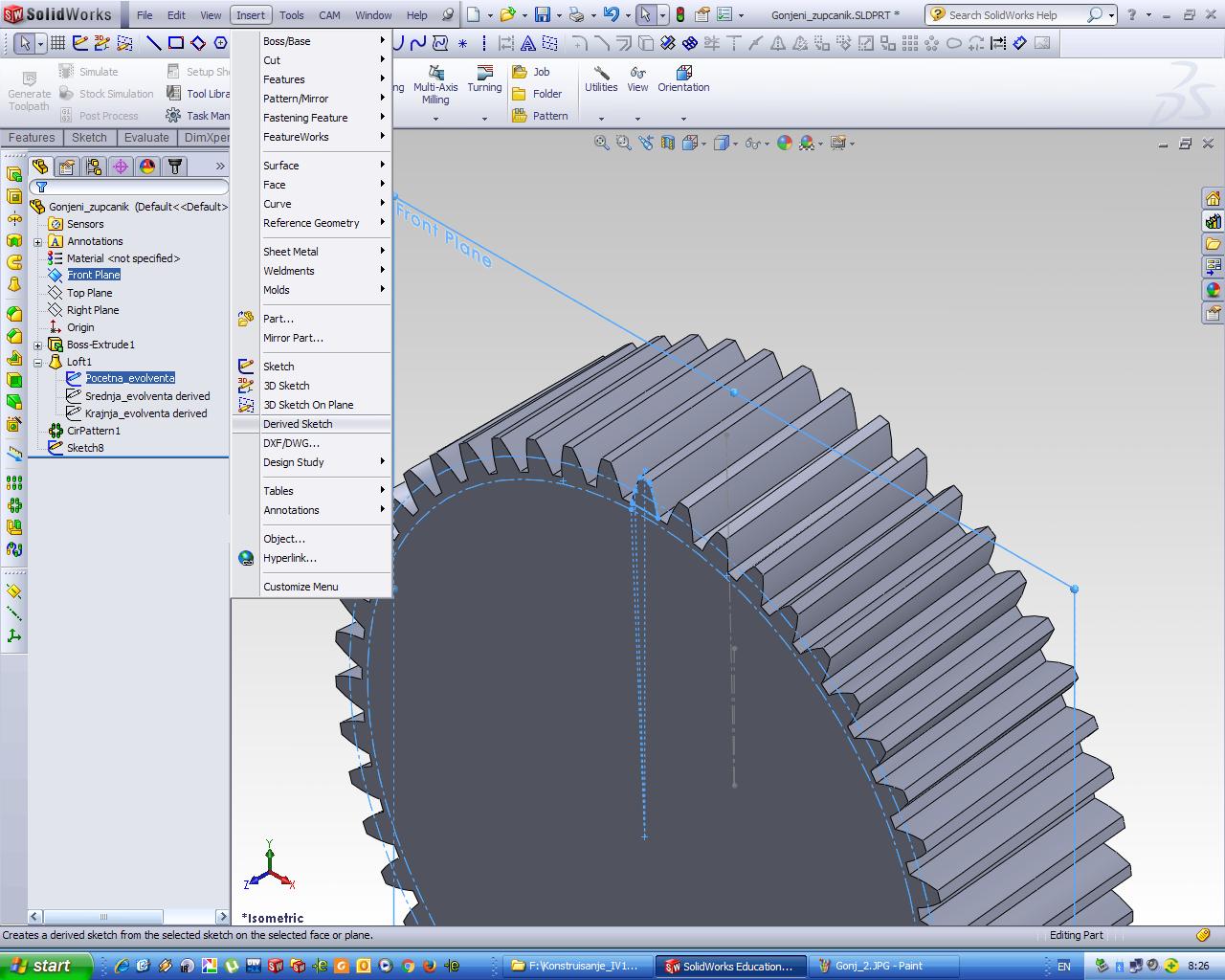
Task: Open the Display Style dropdown arrow
Action: click(736, 144)
